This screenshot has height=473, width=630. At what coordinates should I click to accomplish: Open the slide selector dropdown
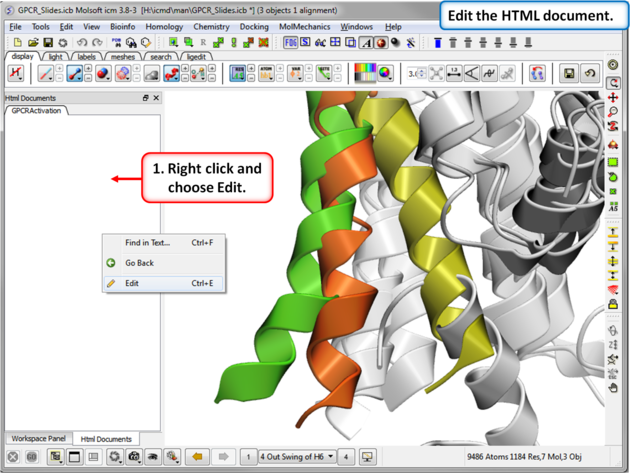click(297, 457)
